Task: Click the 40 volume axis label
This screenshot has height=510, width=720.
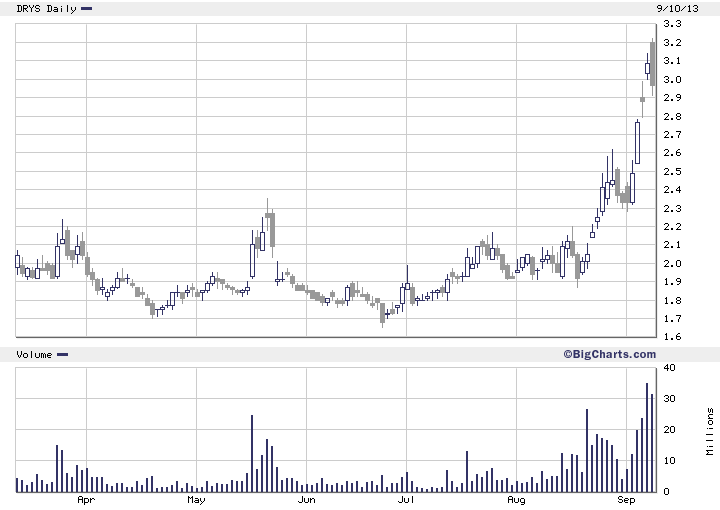Action: coord(669,367)
